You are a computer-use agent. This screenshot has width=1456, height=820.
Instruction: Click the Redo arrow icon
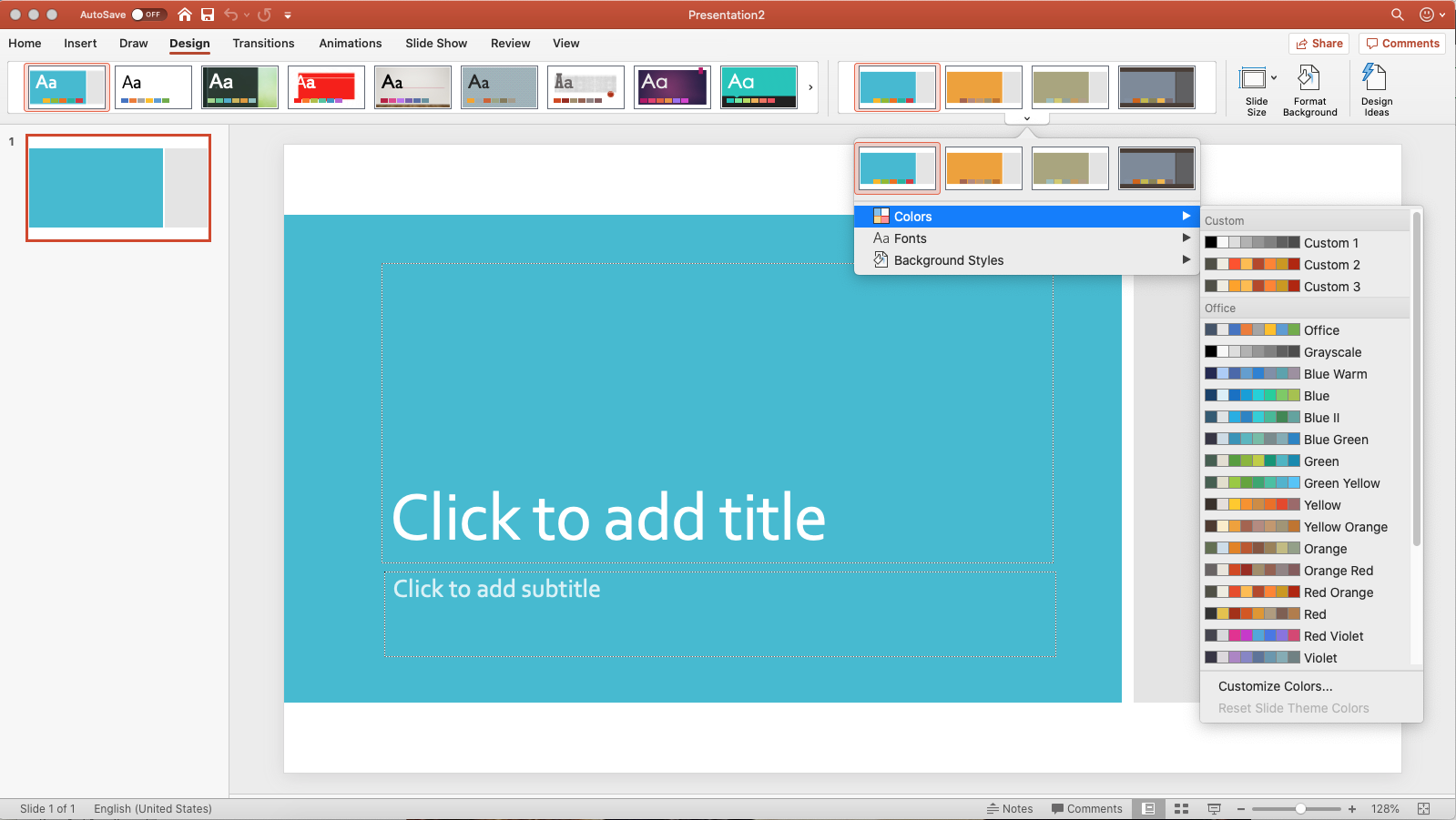[x=265, y=15]
